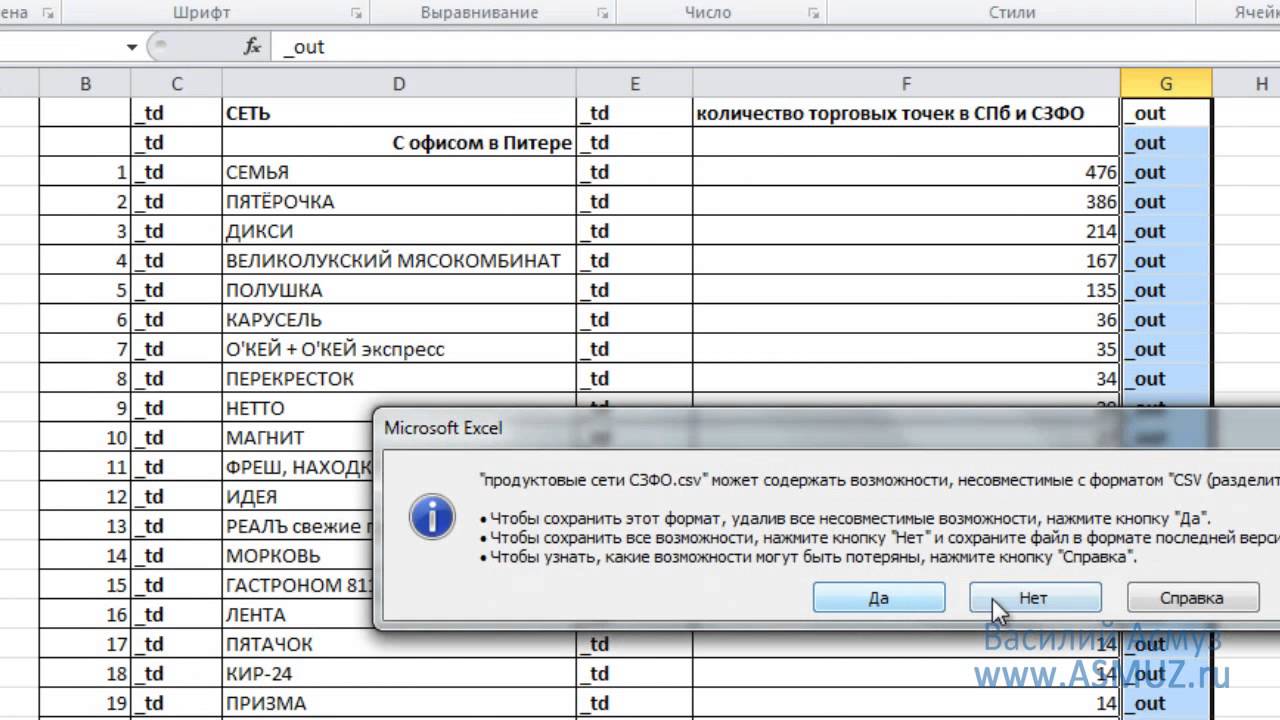This screenshot has height=720, width=1280.
Task: Select the ПЯТАЧОК cell
Action: coord(399,644)
